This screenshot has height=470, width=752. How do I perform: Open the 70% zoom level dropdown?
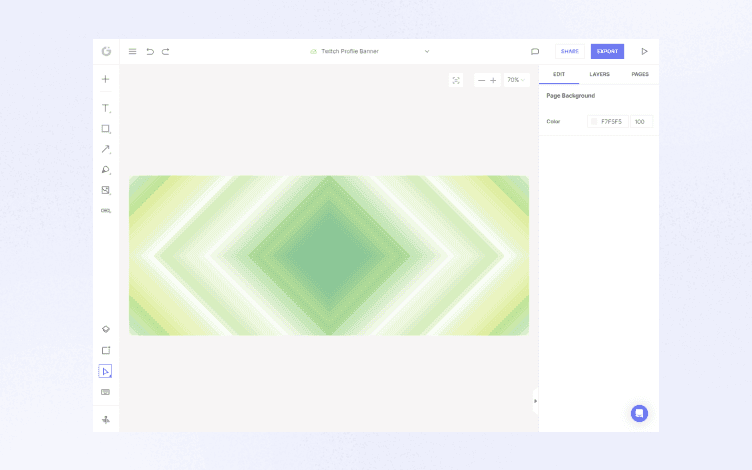point(516,80)
